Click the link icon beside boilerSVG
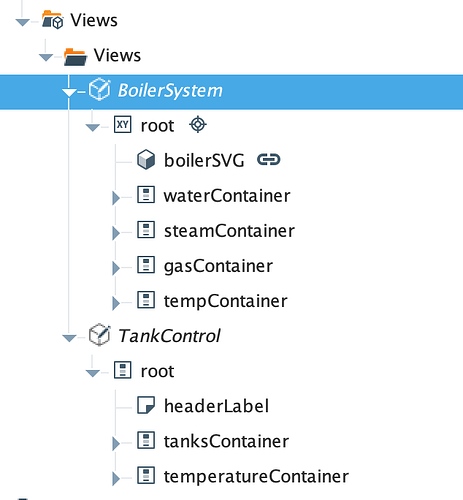Screen dimensions: 463x500 click(269, 160)
